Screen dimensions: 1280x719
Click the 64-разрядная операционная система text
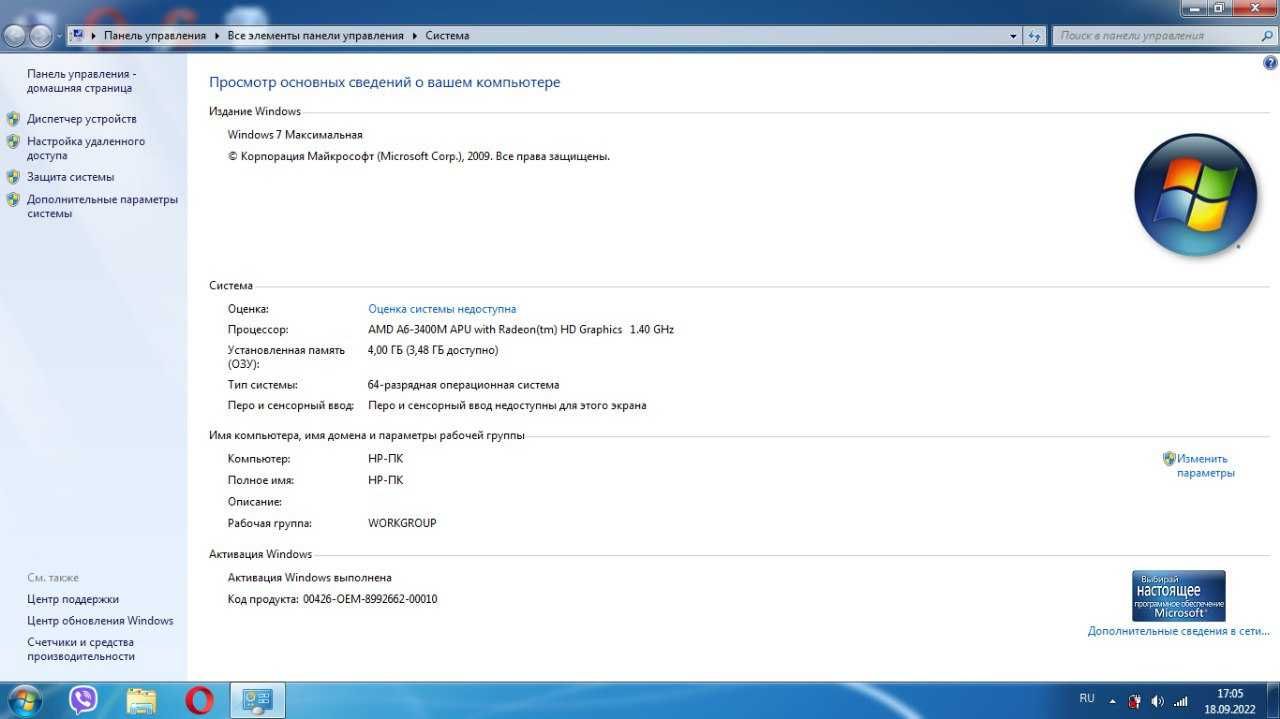point(463,385)
